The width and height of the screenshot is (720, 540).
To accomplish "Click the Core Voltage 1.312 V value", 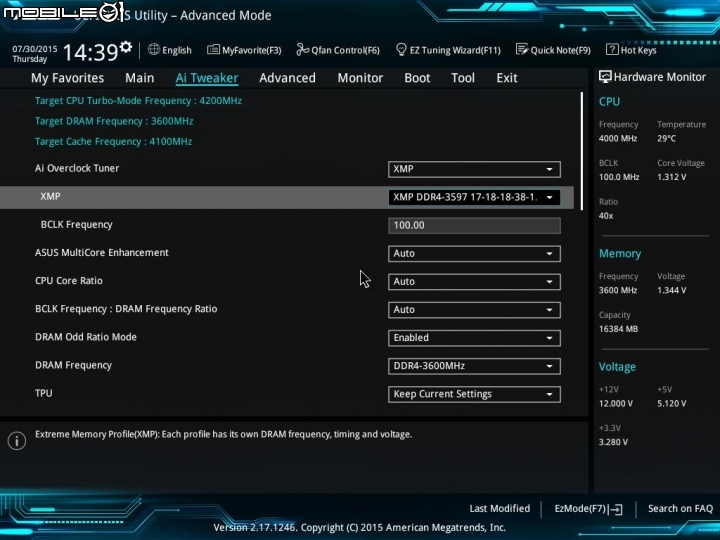I will coord(671,177).
